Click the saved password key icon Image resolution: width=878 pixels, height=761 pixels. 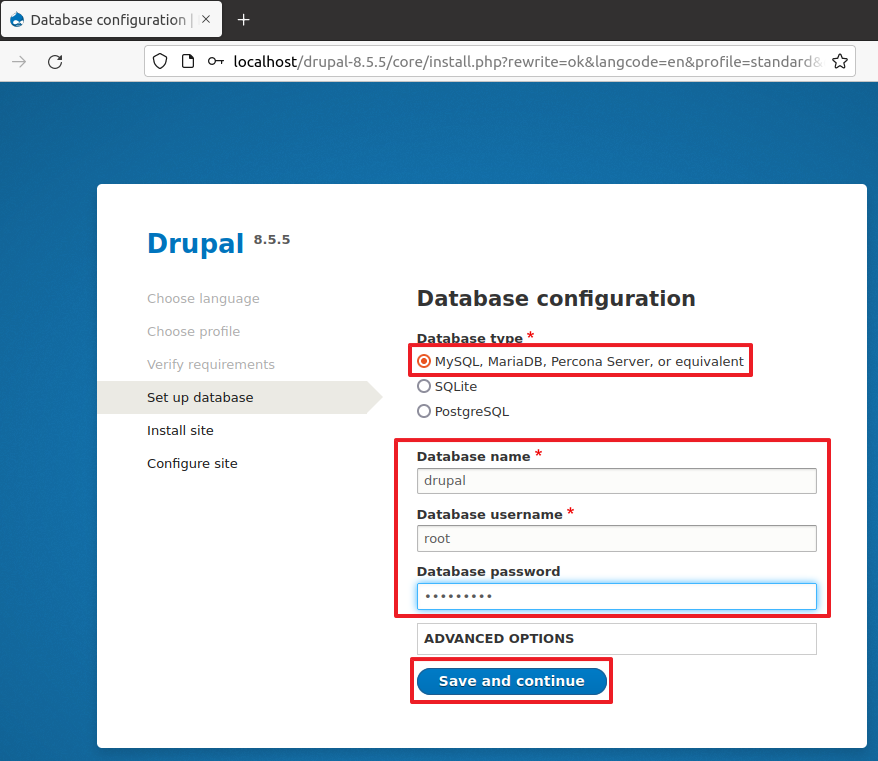coord(215,62)
